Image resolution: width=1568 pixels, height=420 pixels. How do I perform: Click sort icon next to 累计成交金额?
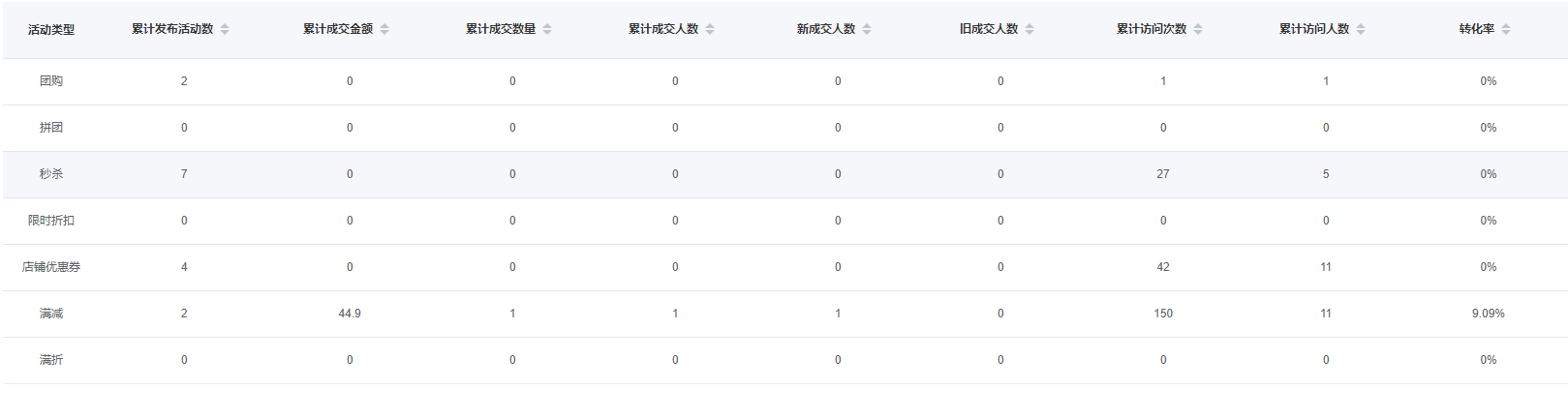(x=384, y=29)
